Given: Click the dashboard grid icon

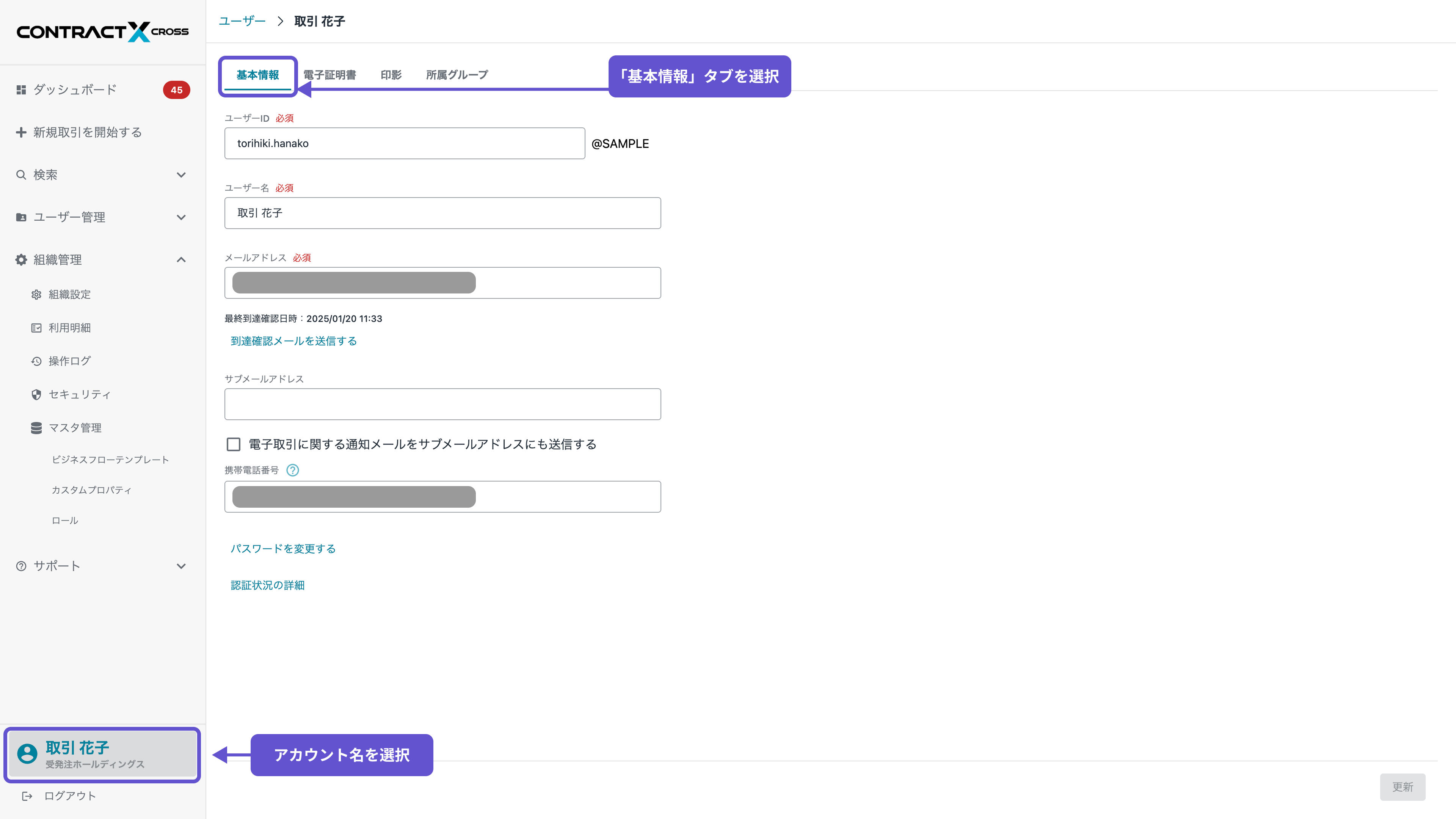Looking at the screenshot, I should [21, 90].
